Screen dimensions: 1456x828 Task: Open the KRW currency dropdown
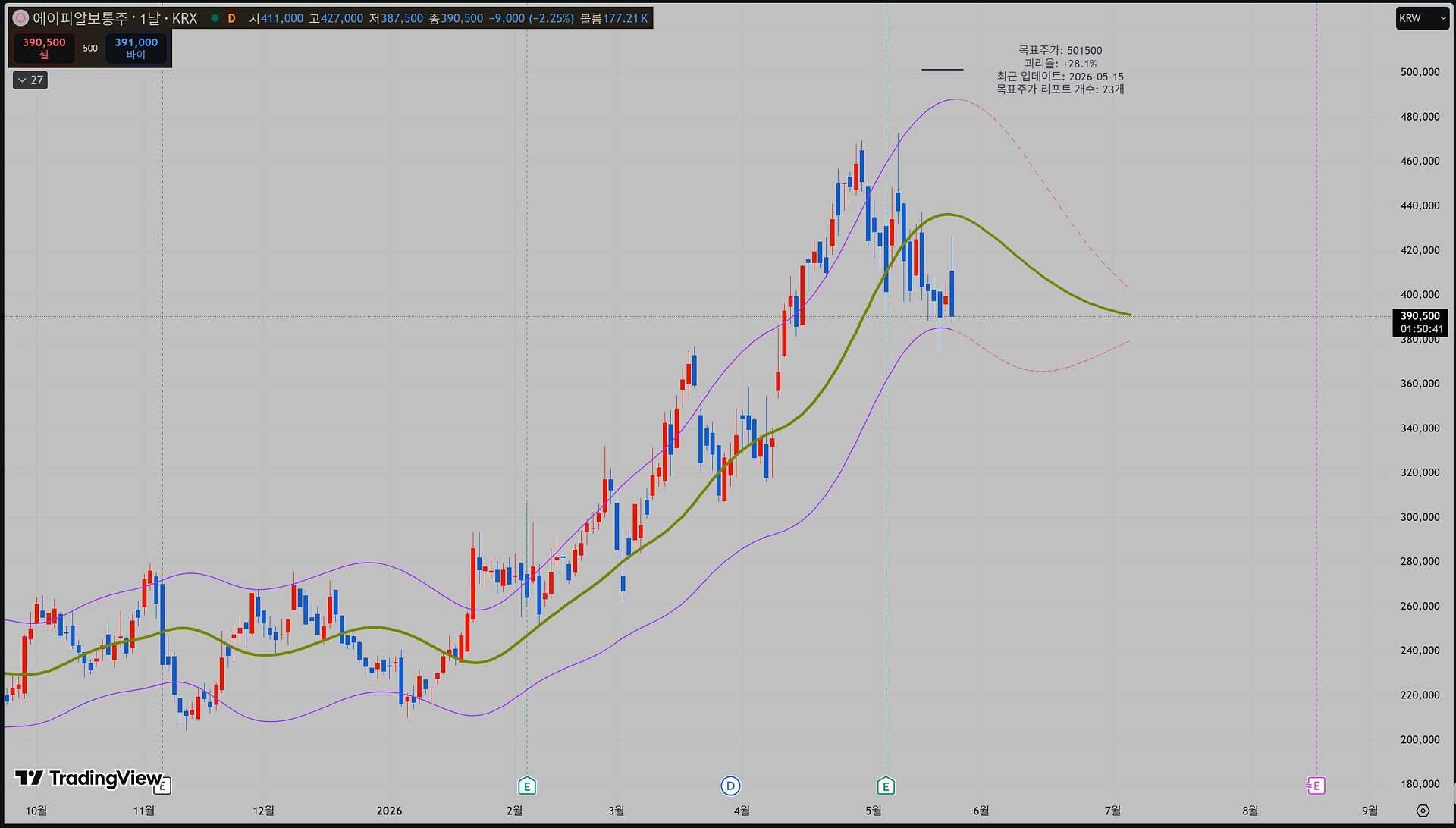point(1422,18)
